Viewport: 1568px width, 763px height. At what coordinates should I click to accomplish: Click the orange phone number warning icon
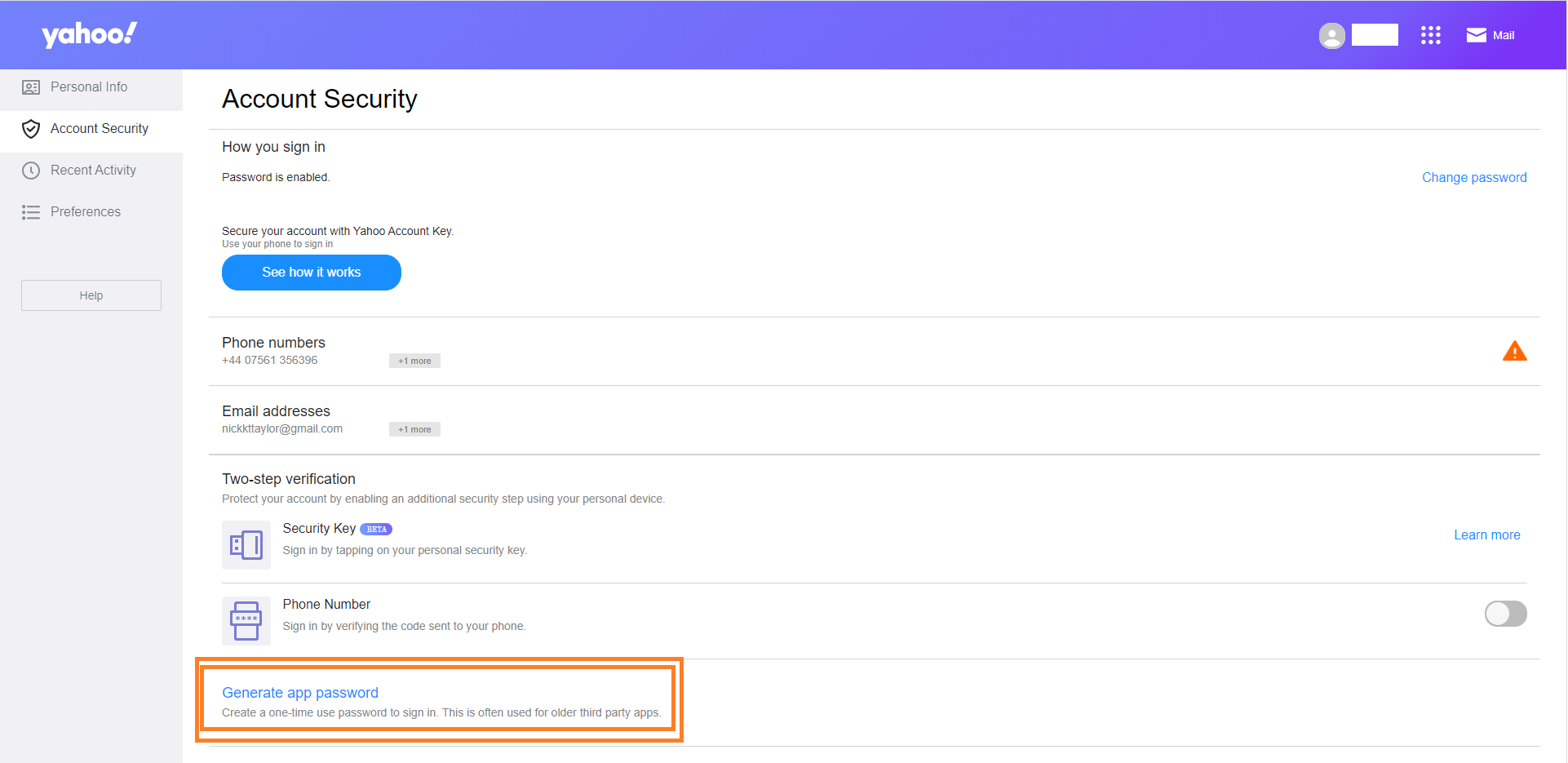[1514, 351]
